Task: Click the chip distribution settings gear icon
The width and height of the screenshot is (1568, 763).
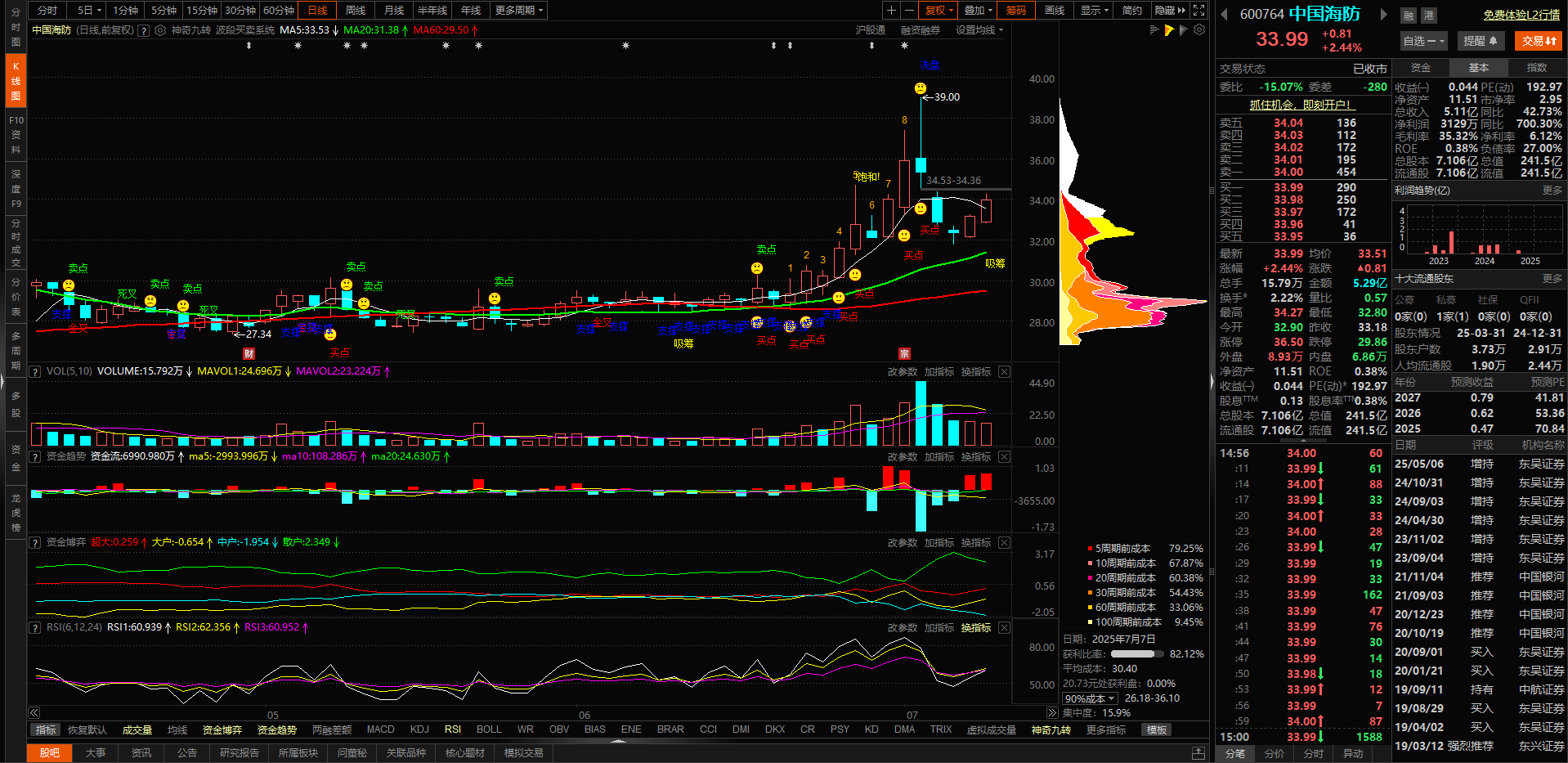Action: click(1199, 30)
